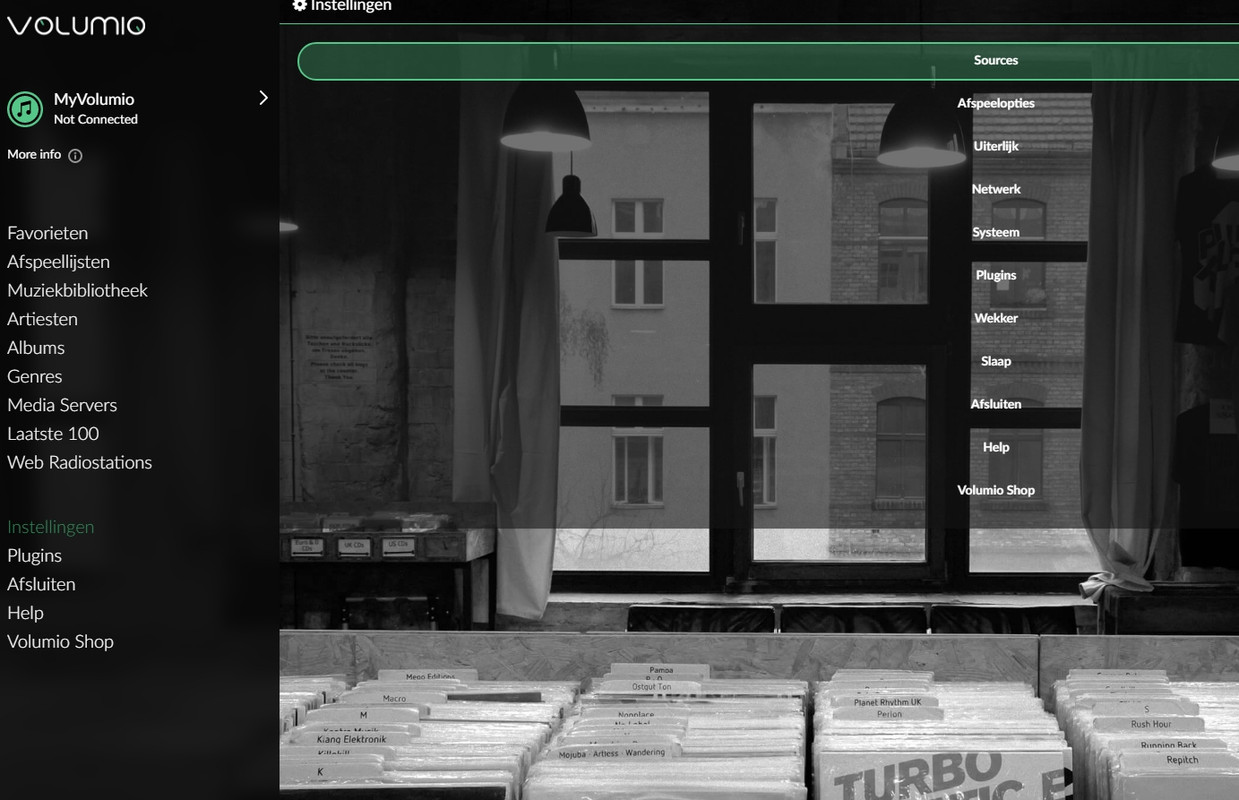The height and width of the screenshot is (800, 1239).
Task: Choose Afsluiten in the settings list
Action: (996, 405)
